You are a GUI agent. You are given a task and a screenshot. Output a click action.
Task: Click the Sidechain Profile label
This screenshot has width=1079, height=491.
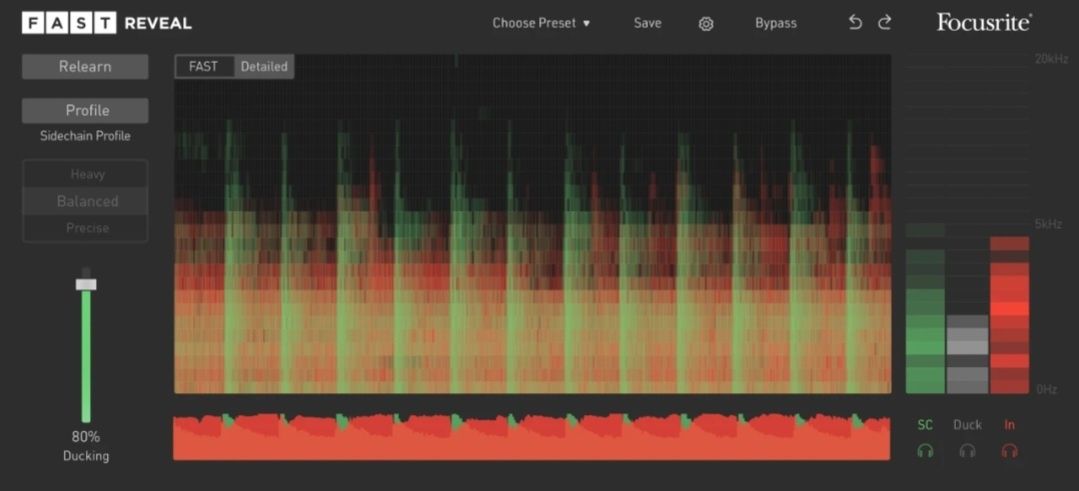point(85,136)
